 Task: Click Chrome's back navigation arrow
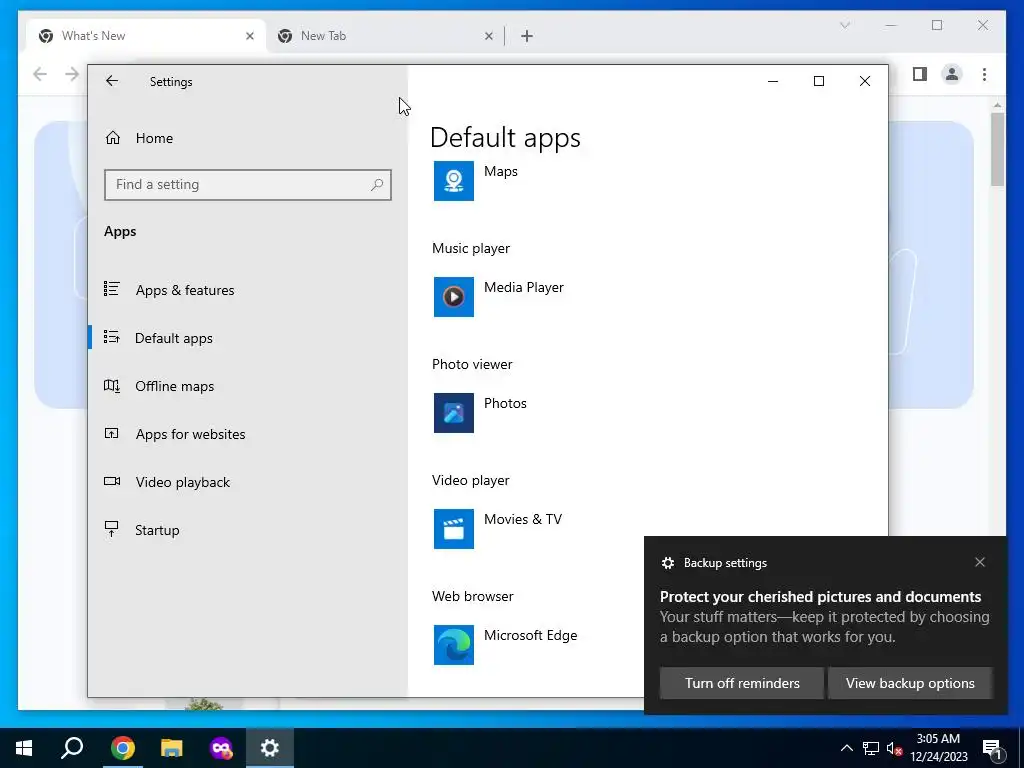tap(40, 74)
